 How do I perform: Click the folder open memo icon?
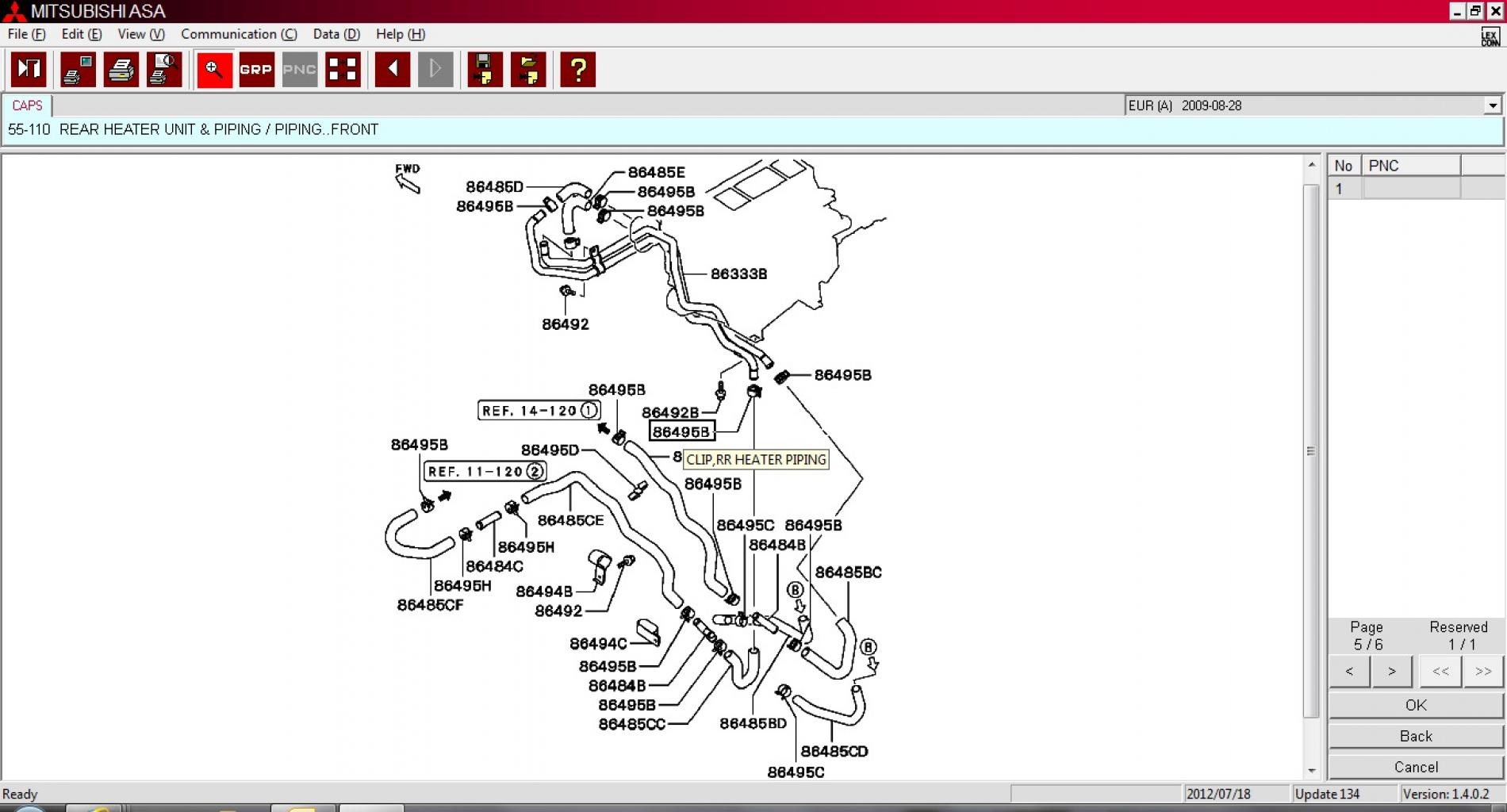(x=528, y=70)
